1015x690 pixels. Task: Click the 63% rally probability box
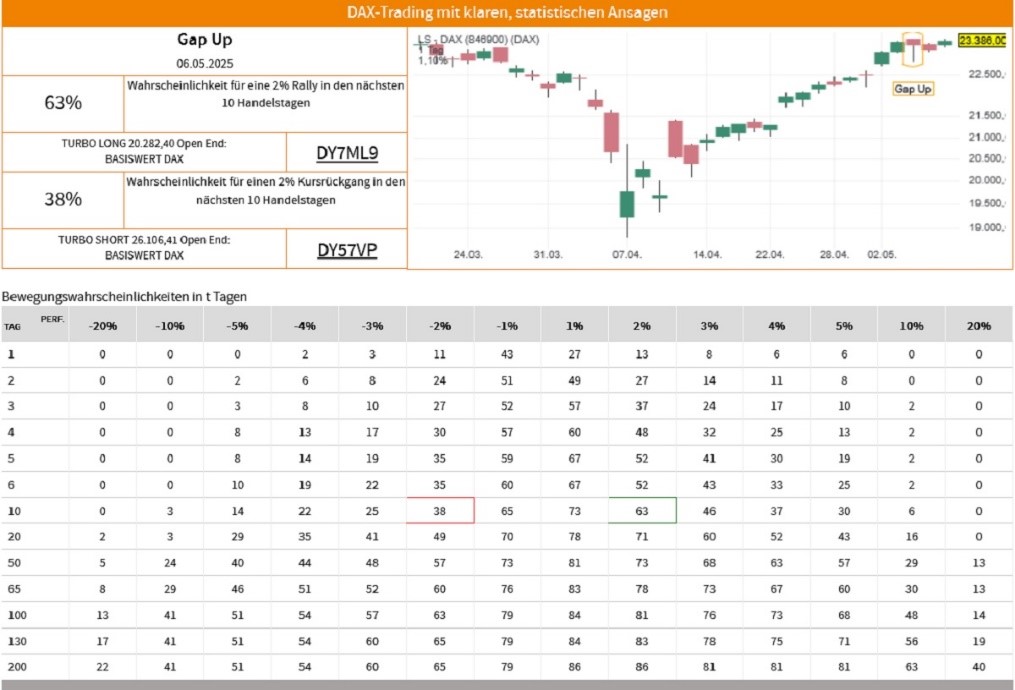tap(63, 103)
